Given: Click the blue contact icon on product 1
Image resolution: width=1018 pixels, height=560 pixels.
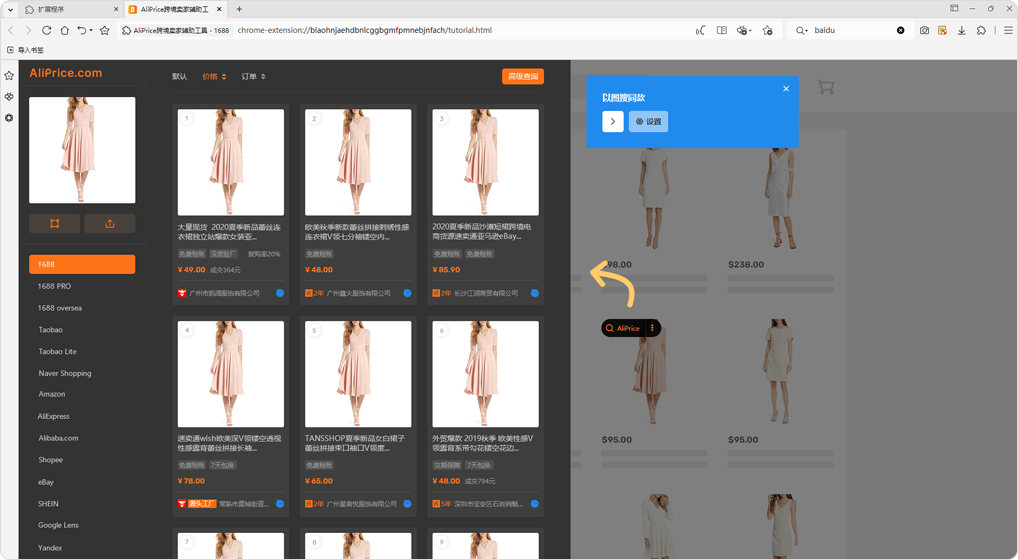Looking at the screenshot, I should click(280, 293).
